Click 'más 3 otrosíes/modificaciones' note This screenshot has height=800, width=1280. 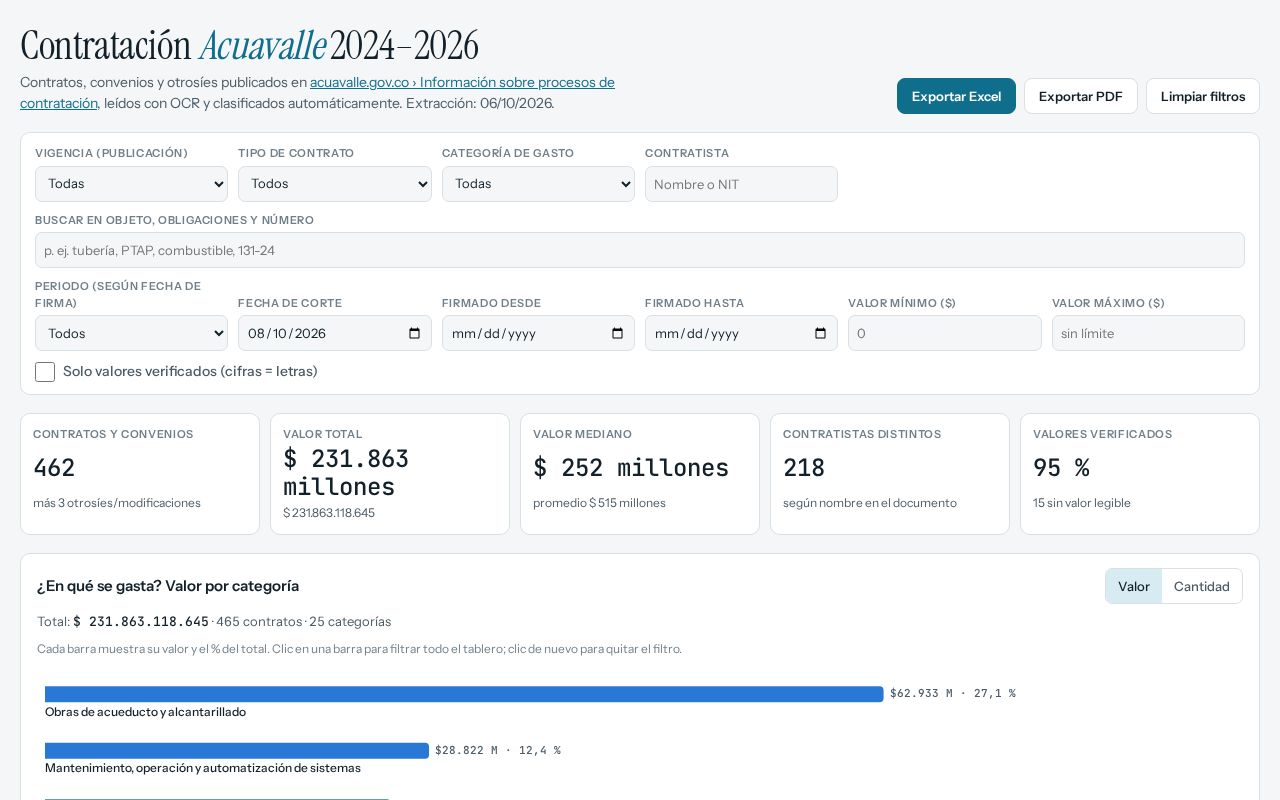117,503
